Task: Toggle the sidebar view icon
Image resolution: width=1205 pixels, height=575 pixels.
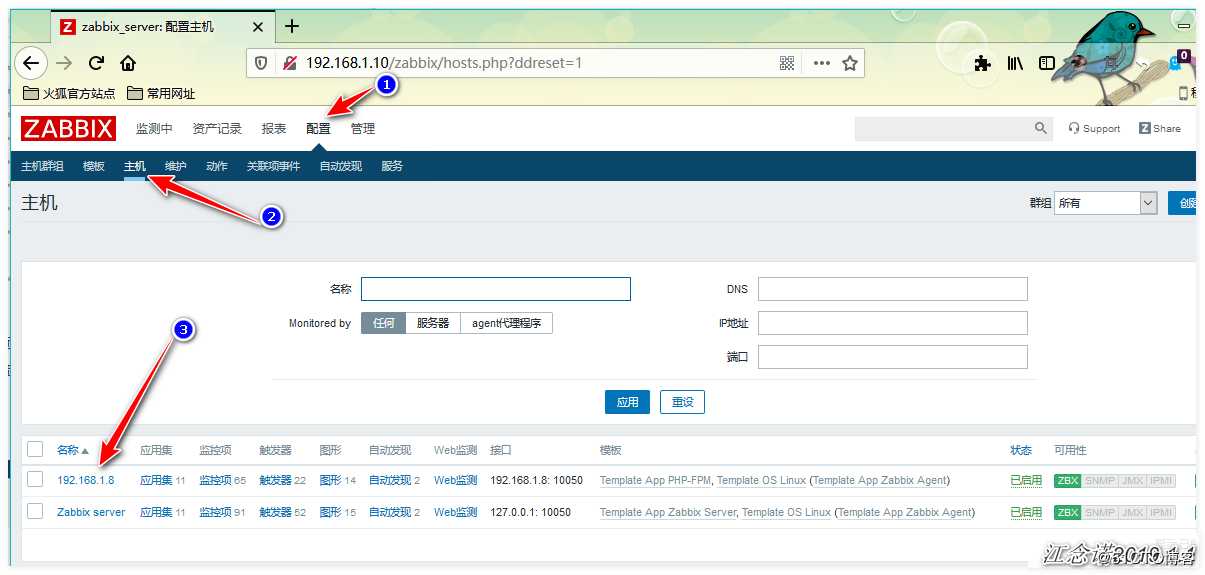Action: click(1047, 63)
